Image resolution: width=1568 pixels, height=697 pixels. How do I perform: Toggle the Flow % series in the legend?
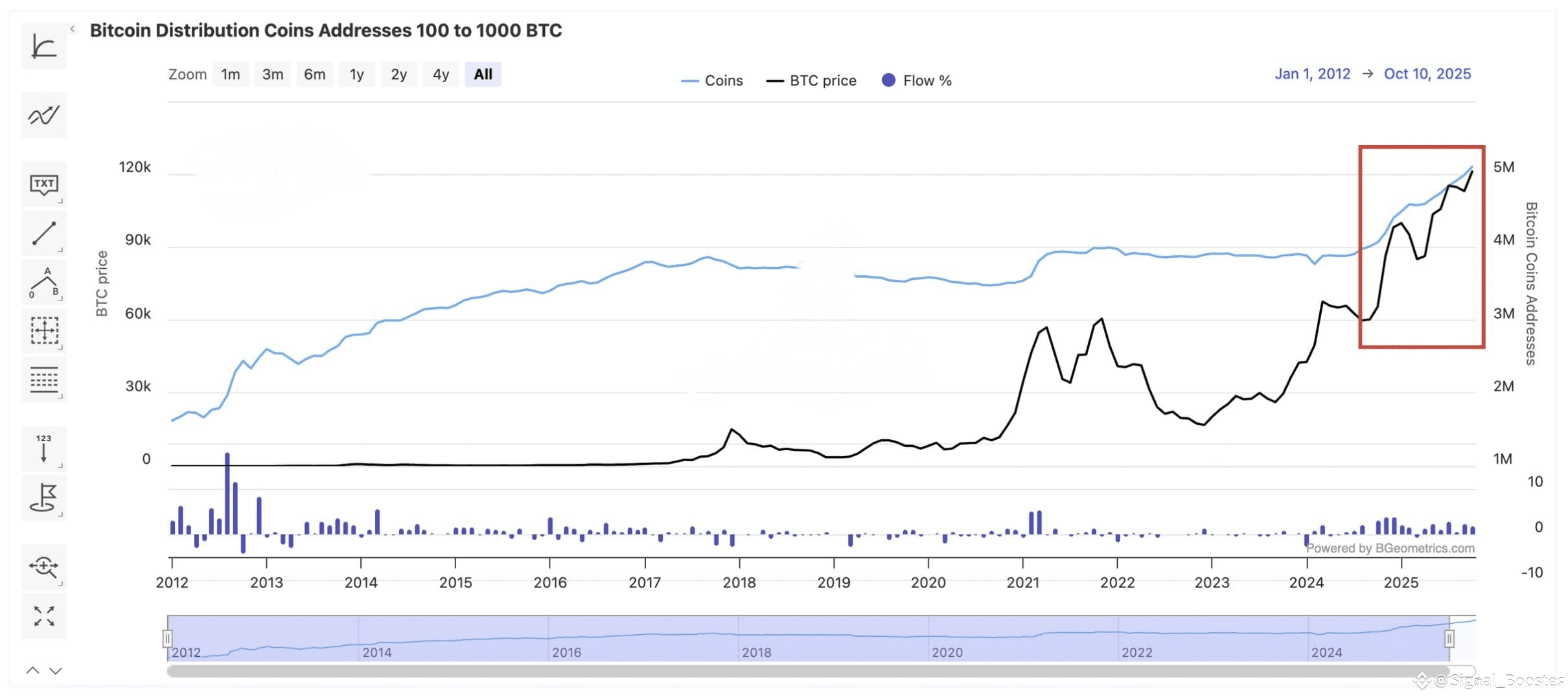coord(917,81)
